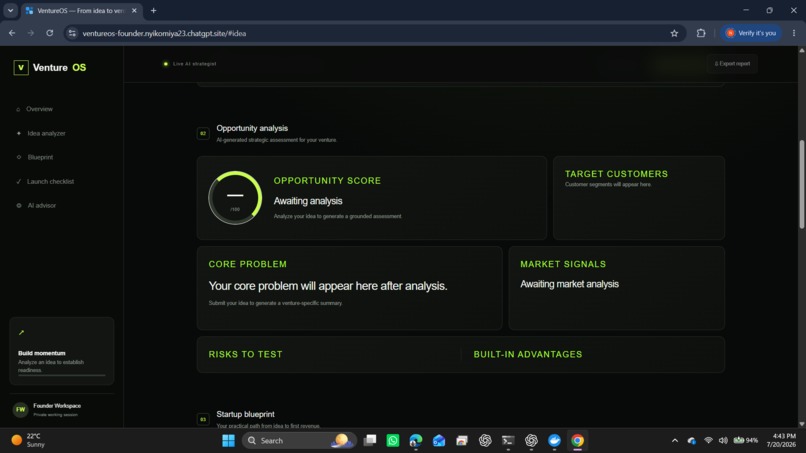Click the Wi-Fi icon in the tray
Image resolution: width=806 pixels, height=453 pixels.
[708, 441]
